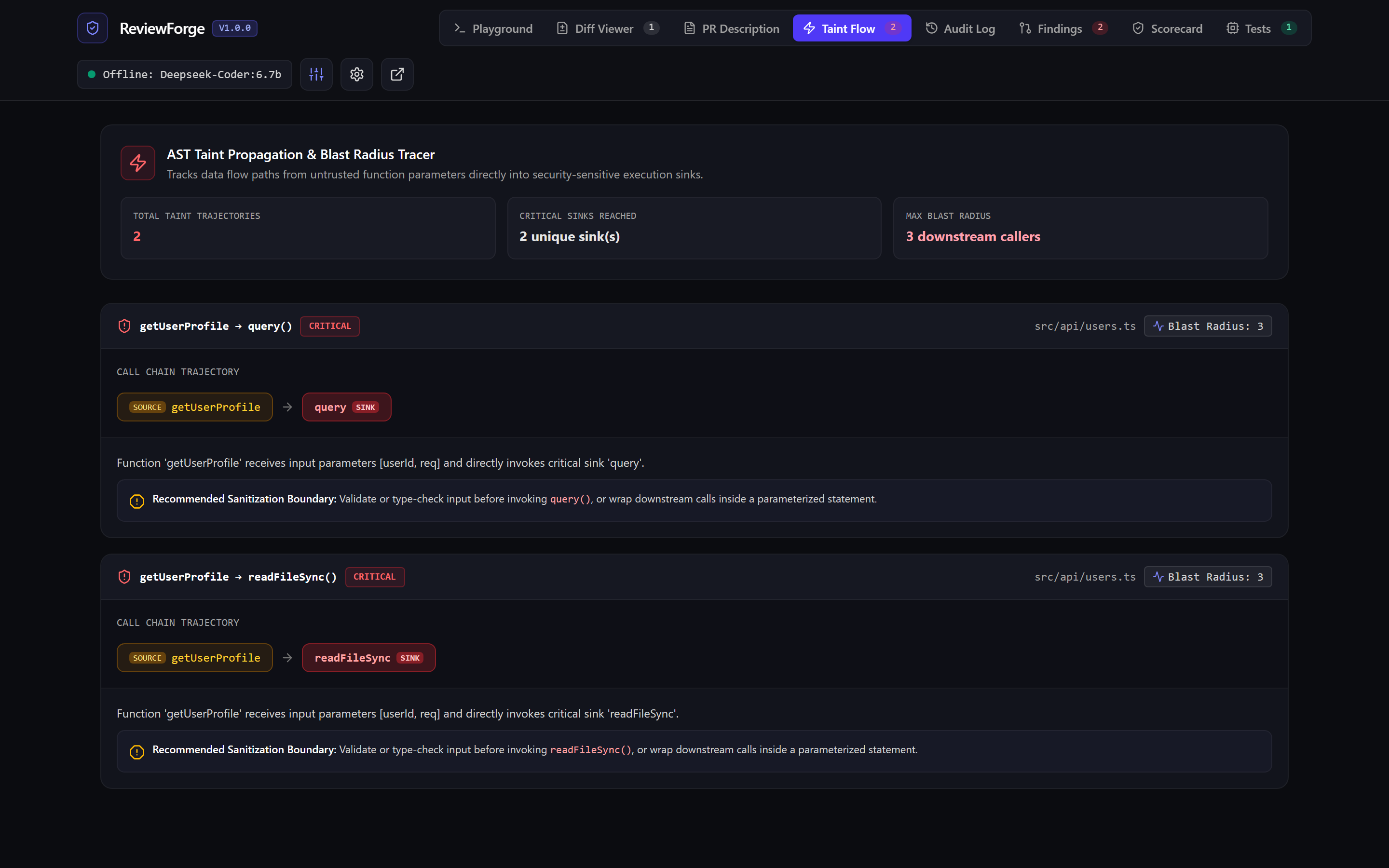Click the external link export icon
This screenshot has width=1389, height=868.
coord(397,74)
